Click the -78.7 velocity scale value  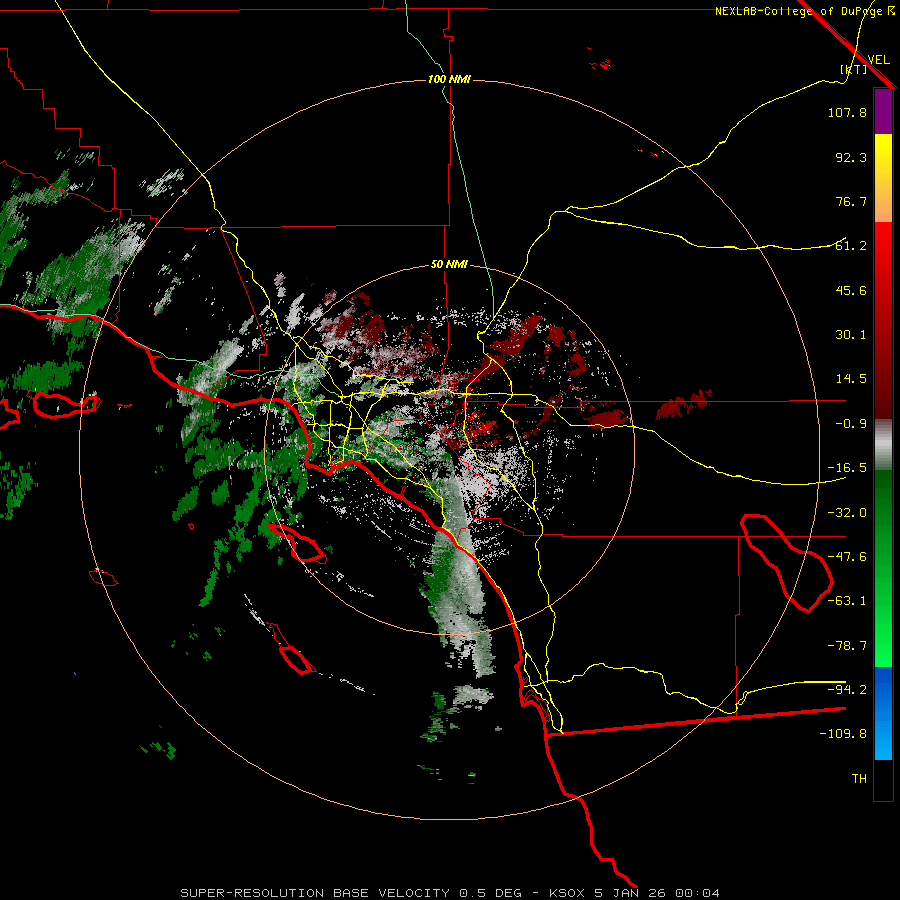(847, 646)
